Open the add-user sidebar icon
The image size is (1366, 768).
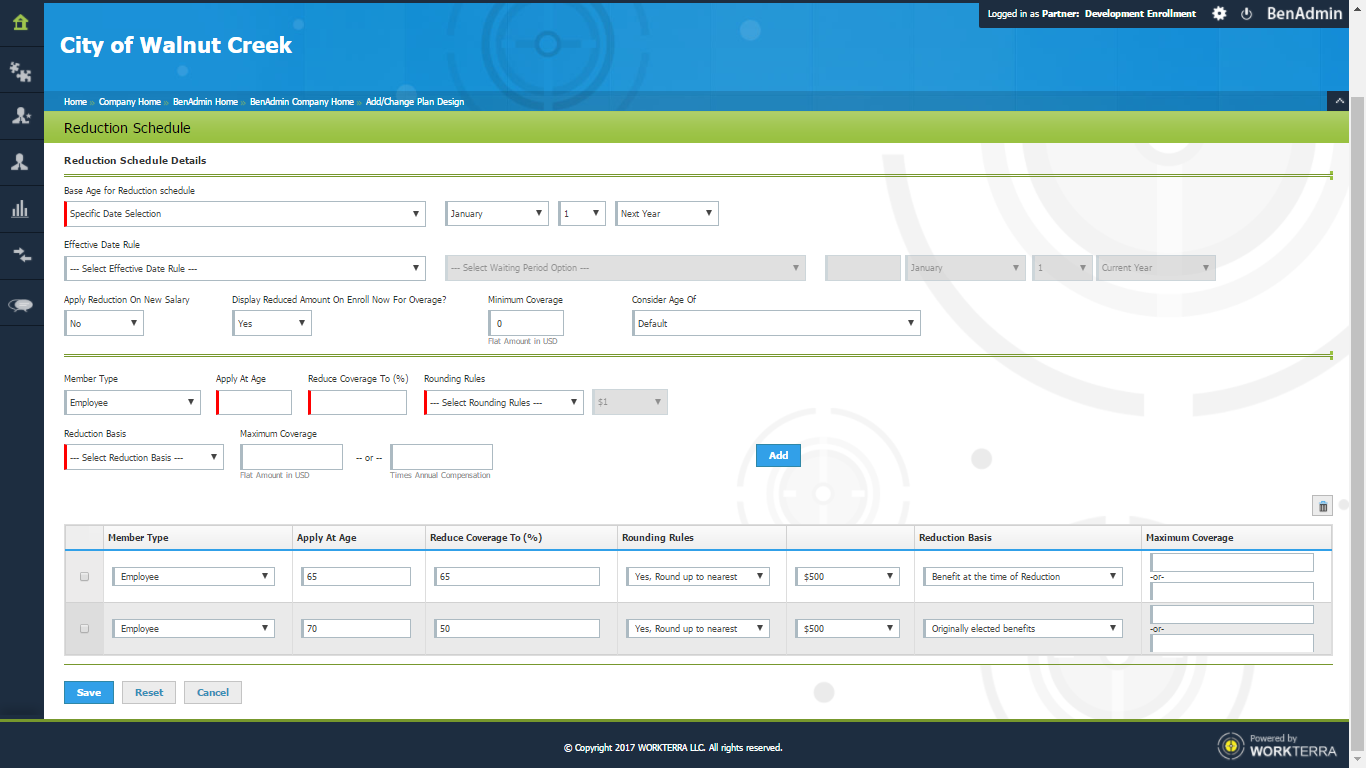20,116
